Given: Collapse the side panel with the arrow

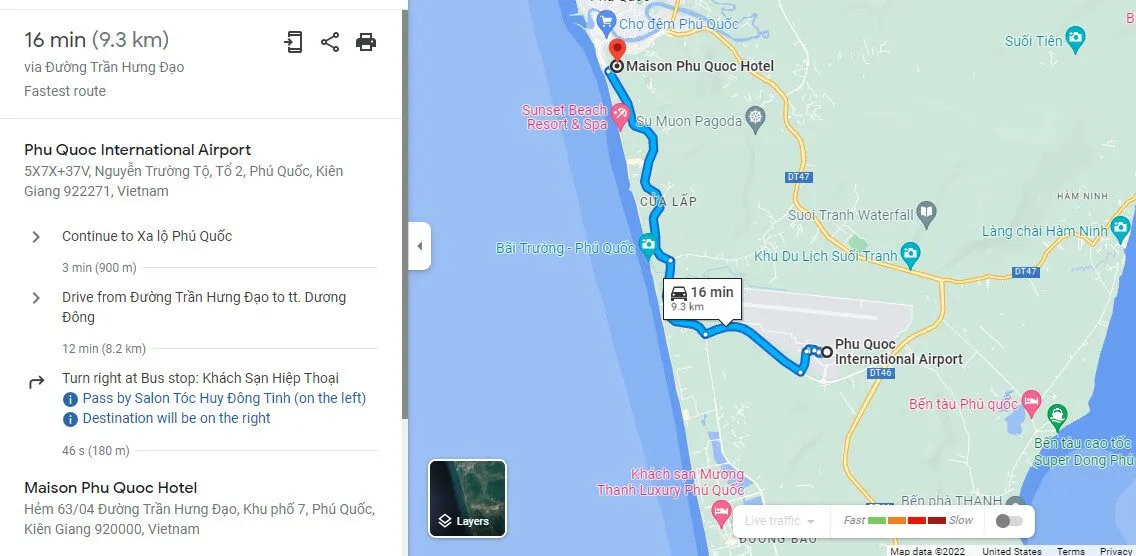Looking at the screenshot, I should click(x=419, y=246).
